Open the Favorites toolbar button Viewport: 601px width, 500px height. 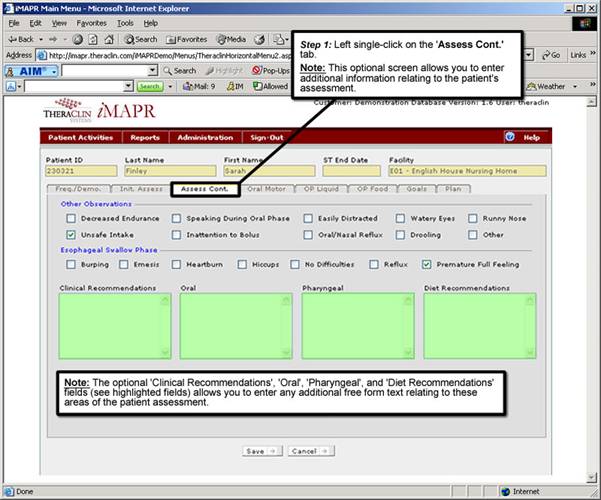pyautogui.click(x=187, y=39)
